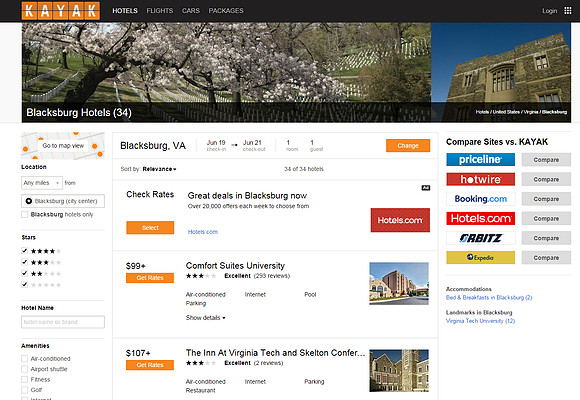The height and width of the screenshot is (400, 580).
Task: Check the Air-conditioned amenity
Action: coord(24,359)
